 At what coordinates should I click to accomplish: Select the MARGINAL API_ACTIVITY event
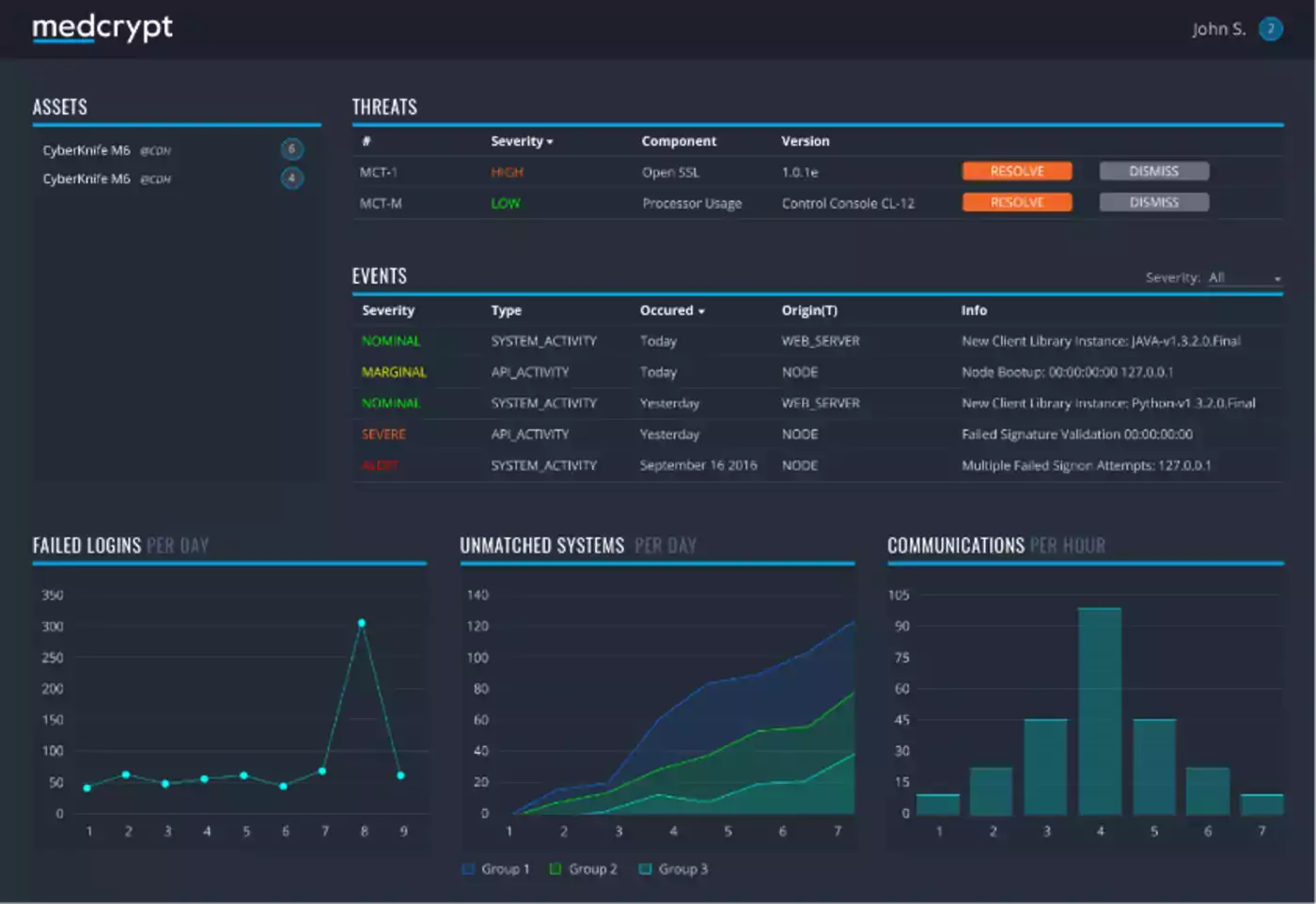[818, 372]
